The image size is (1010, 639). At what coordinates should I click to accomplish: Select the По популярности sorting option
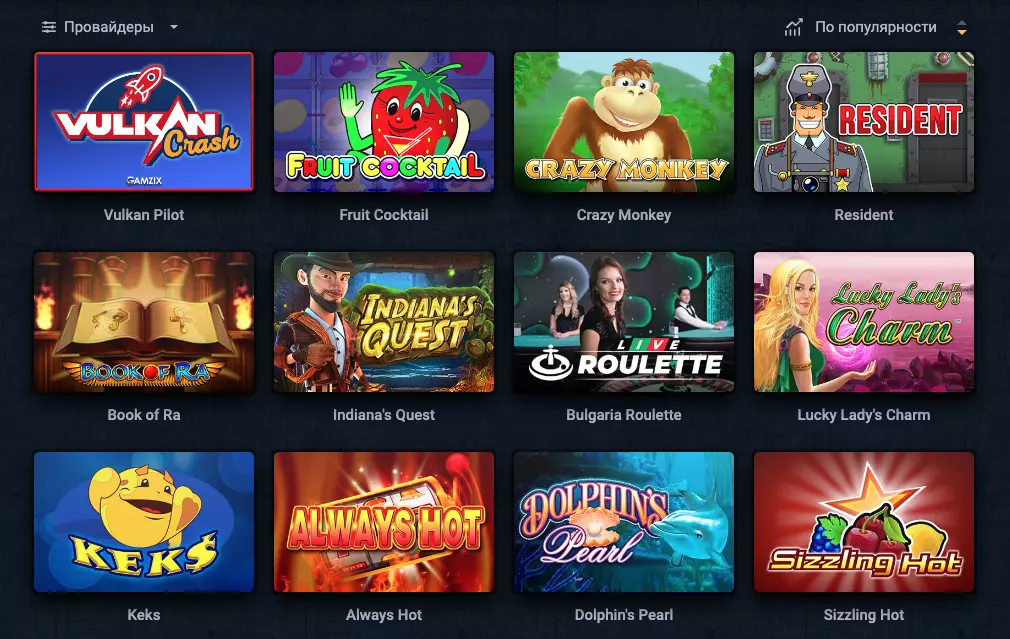[875, 27]
